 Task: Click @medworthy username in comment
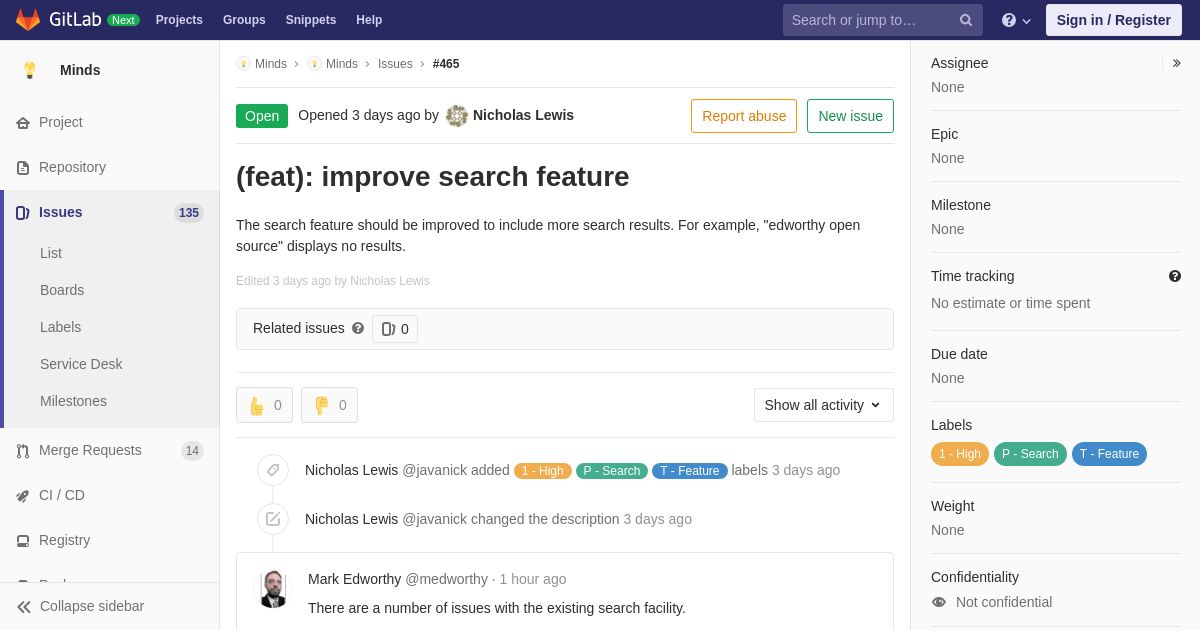[447, 579]
